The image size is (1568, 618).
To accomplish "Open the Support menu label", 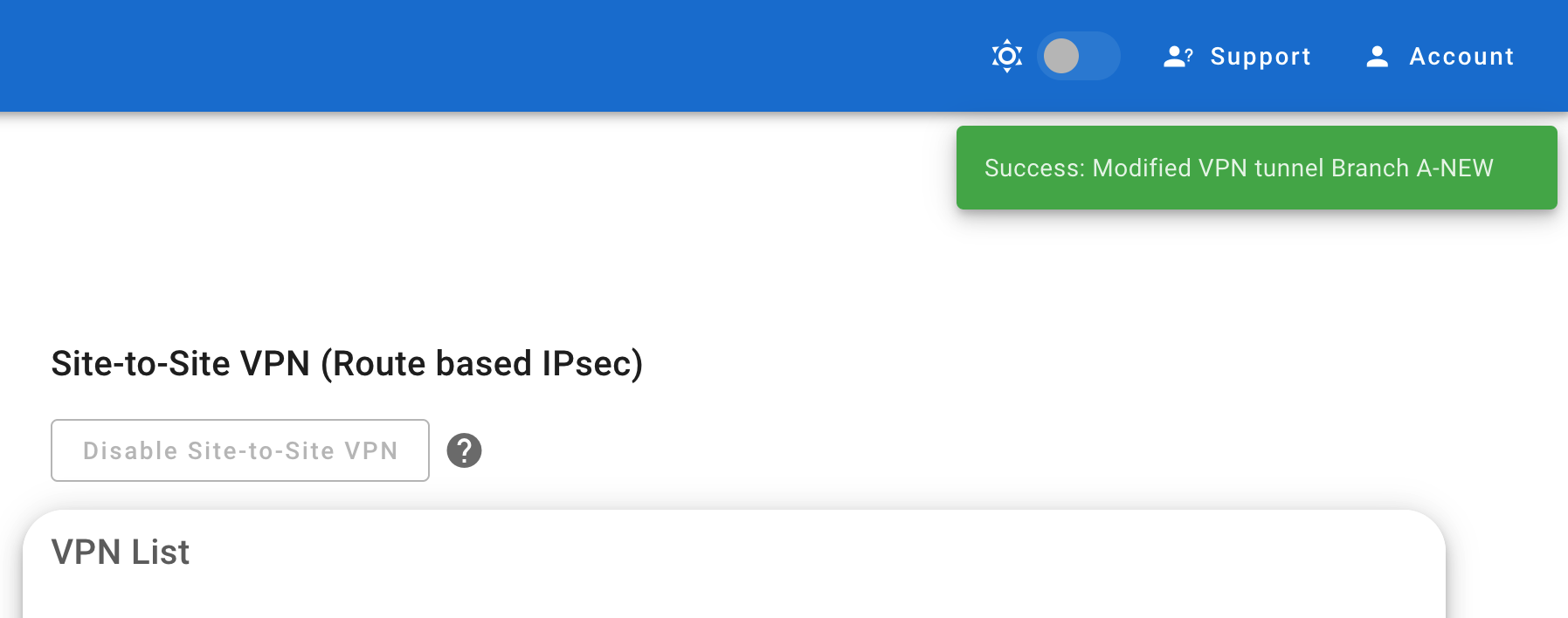I will pyautogui.click(x=1260, y=57).
